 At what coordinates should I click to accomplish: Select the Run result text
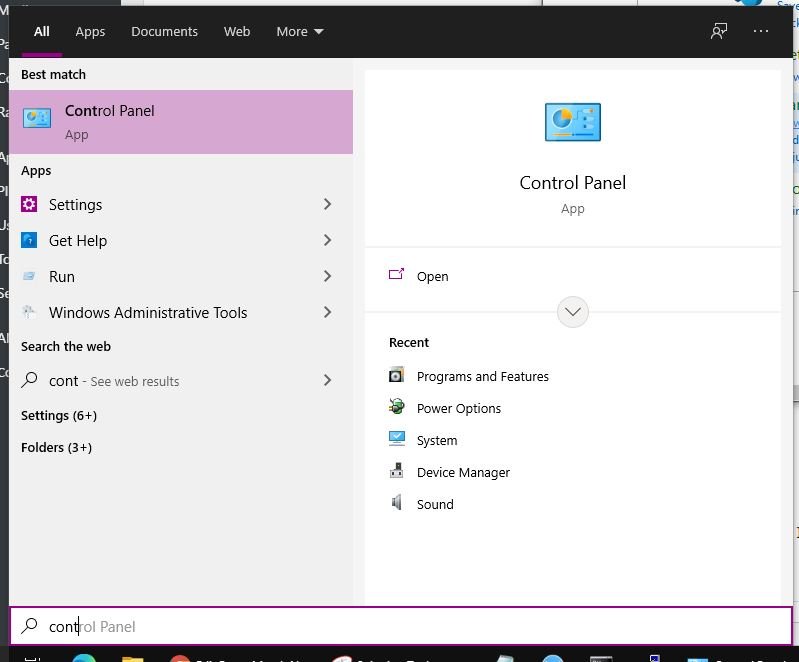tap(62, 276)
